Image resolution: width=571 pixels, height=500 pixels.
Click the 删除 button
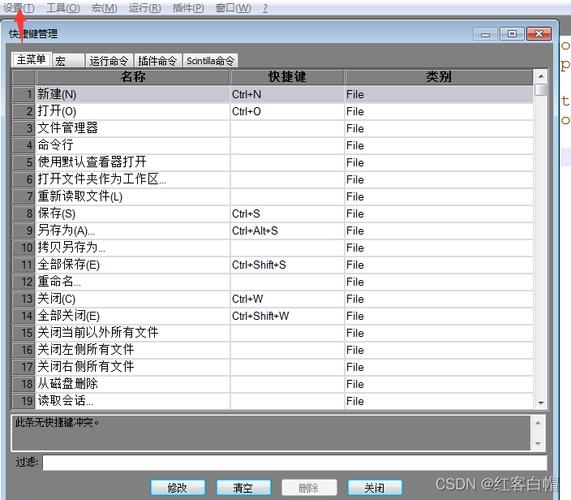click(x=309, y=488)
